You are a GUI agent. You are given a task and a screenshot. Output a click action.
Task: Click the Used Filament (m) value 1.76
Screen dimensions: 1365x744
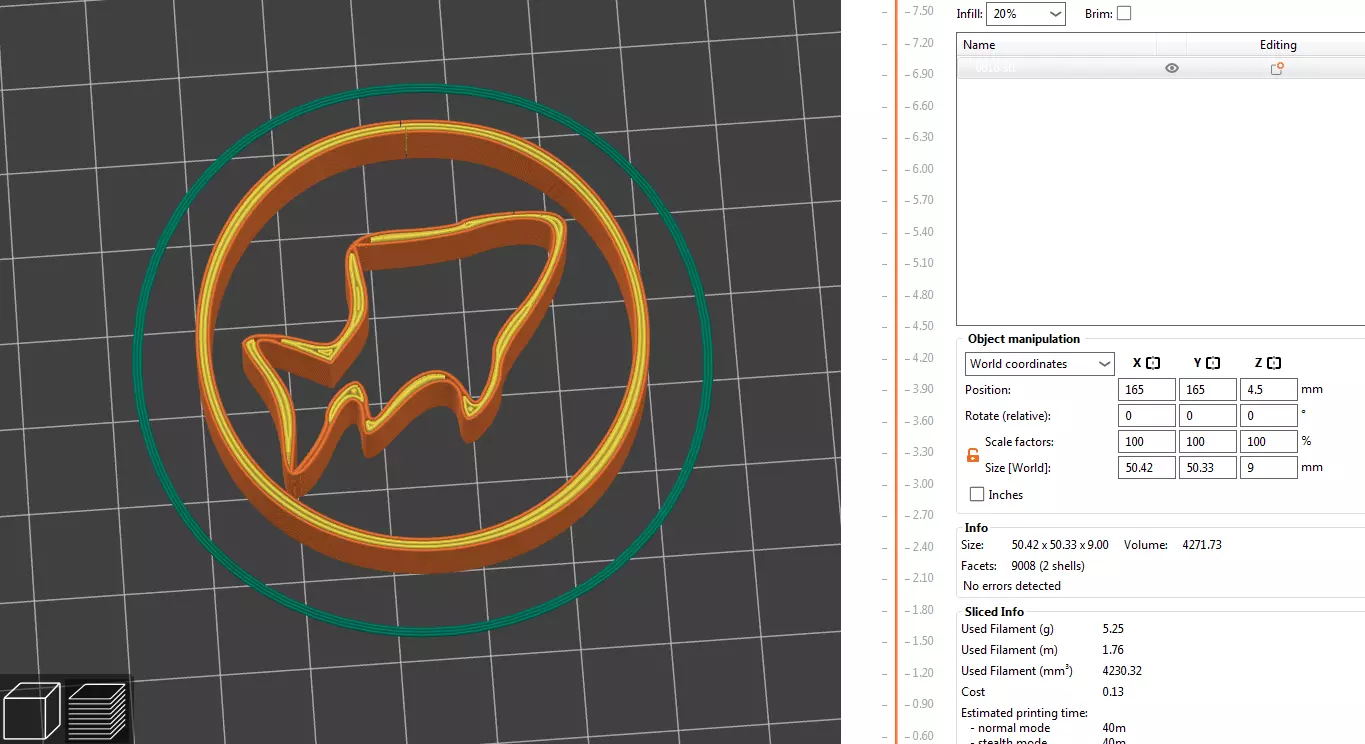pos(1113,650)
